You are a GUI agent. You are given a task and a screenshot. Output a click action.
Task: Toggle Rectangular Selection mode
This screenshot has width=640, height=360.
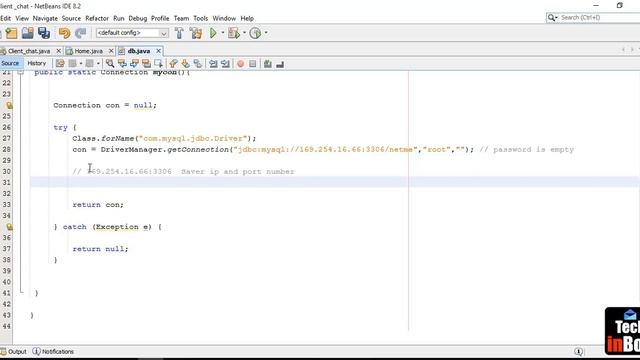158,64
